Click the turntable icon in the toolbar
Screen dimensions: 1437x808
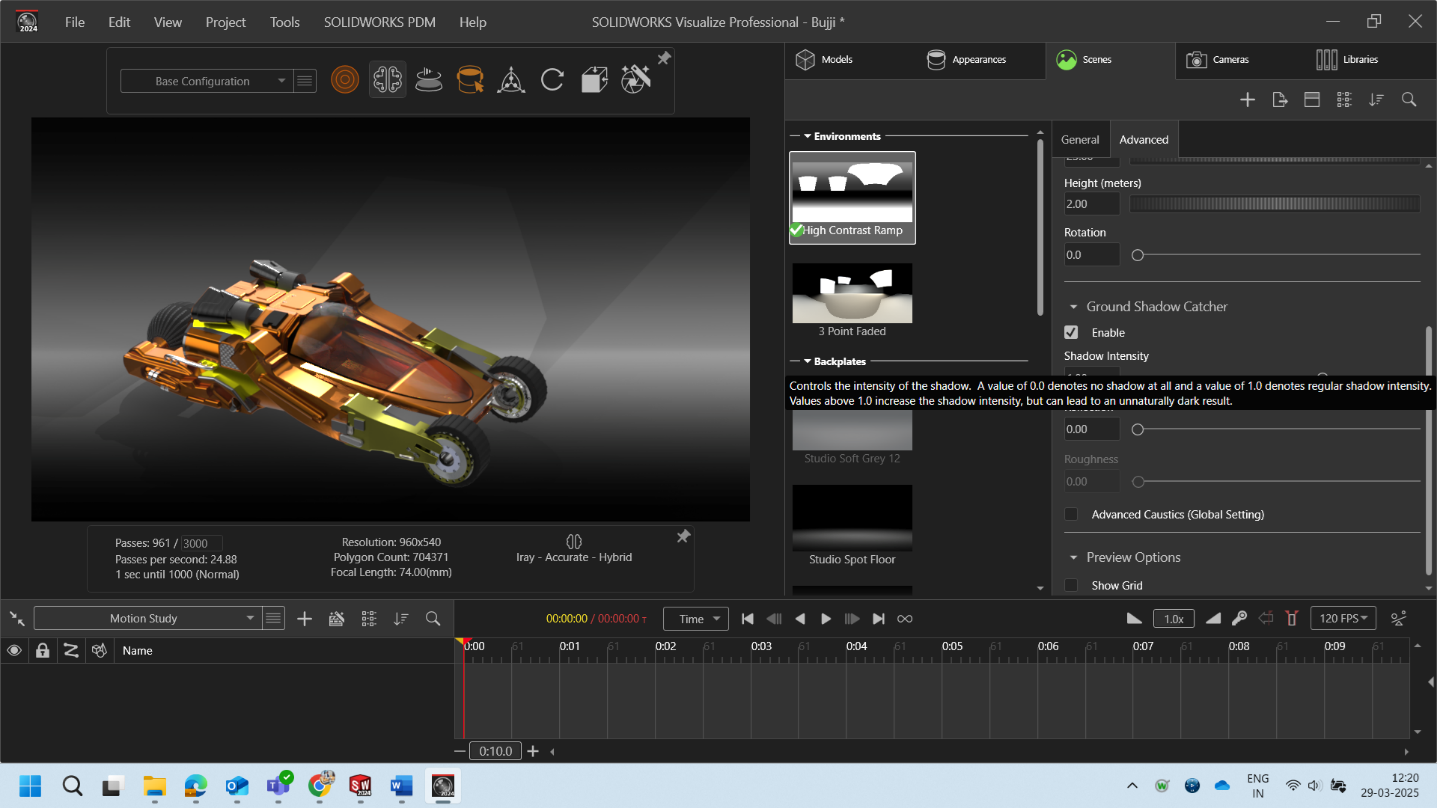pyautogui.click(x=428, y=80)
